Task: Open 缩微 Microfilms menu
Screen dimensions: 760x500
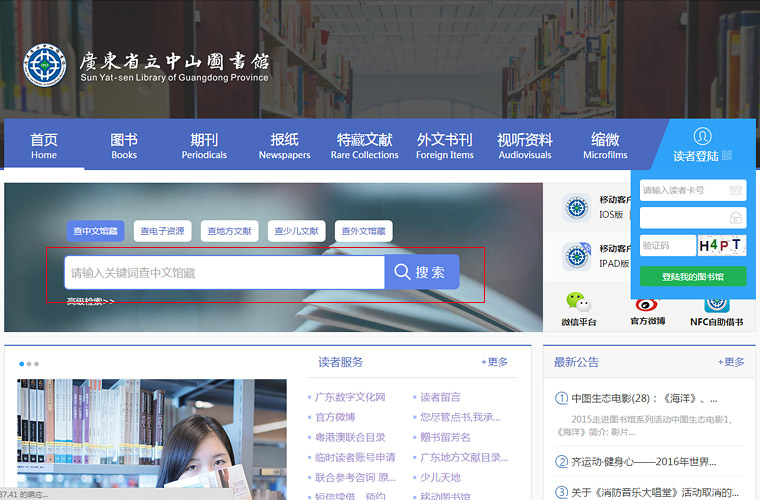Action: pos(605,145)
